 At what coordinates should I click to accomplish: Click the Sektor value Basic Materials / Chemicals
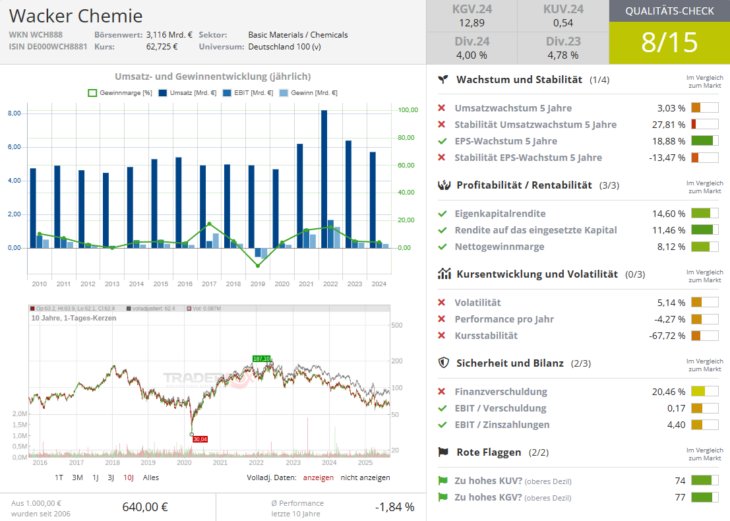point(298,35)
